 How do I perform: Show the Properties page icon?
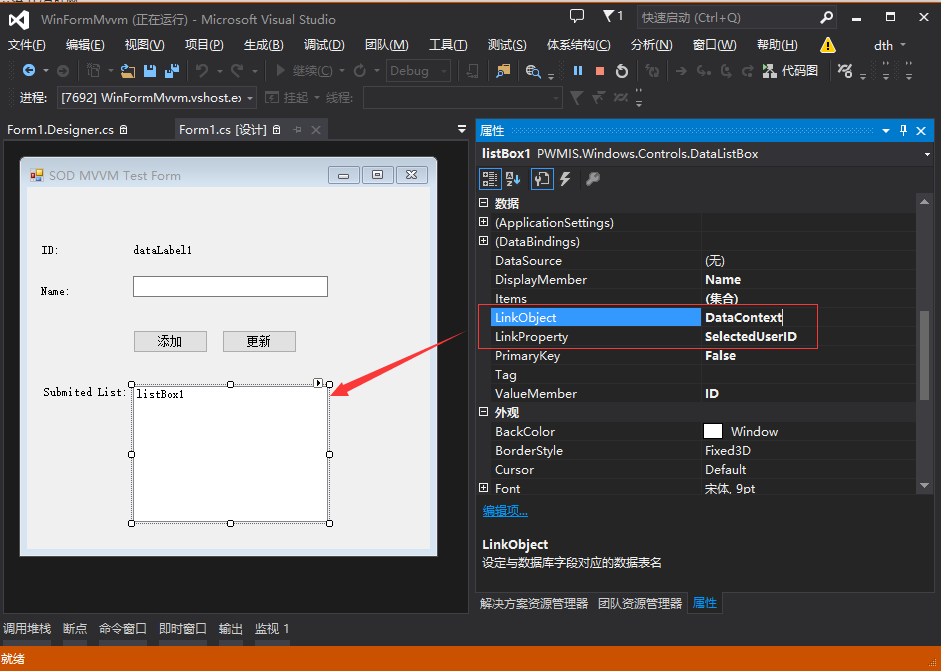[542, 179]
